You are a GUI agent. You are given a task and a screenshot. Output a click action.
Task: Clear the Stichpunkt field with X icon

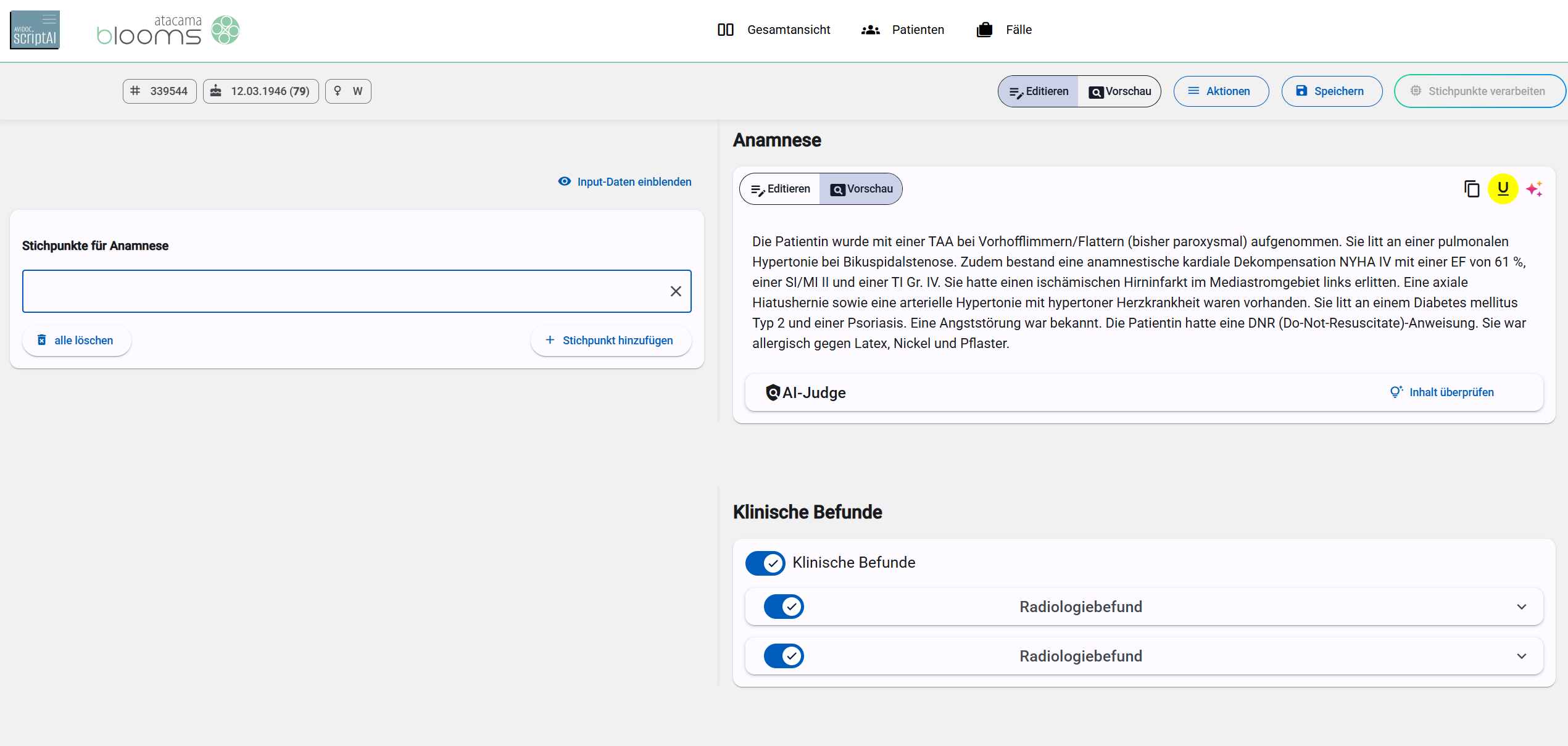[676, 291]
